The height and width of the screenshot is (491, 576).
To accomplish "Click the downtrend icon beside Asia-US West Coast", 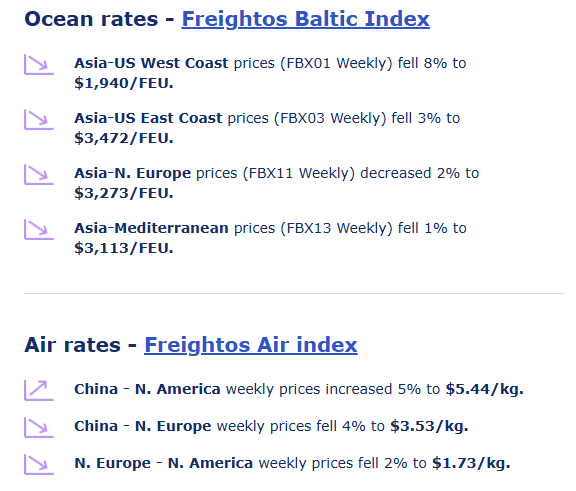I will [x=39, y=65].
